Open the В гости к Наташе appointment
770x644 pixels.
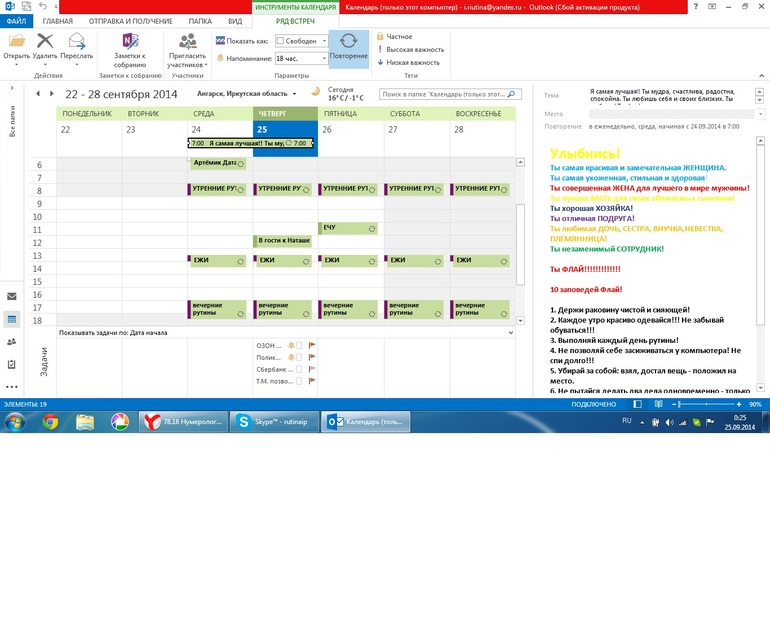tap(285, 241)
